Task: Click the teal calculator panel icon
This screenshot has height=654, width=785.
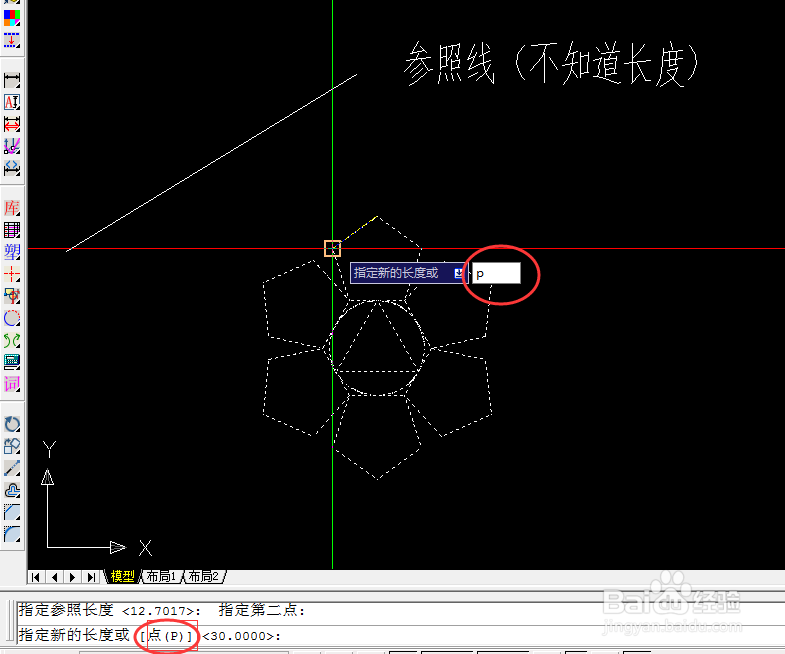Action: coord(12,362)
